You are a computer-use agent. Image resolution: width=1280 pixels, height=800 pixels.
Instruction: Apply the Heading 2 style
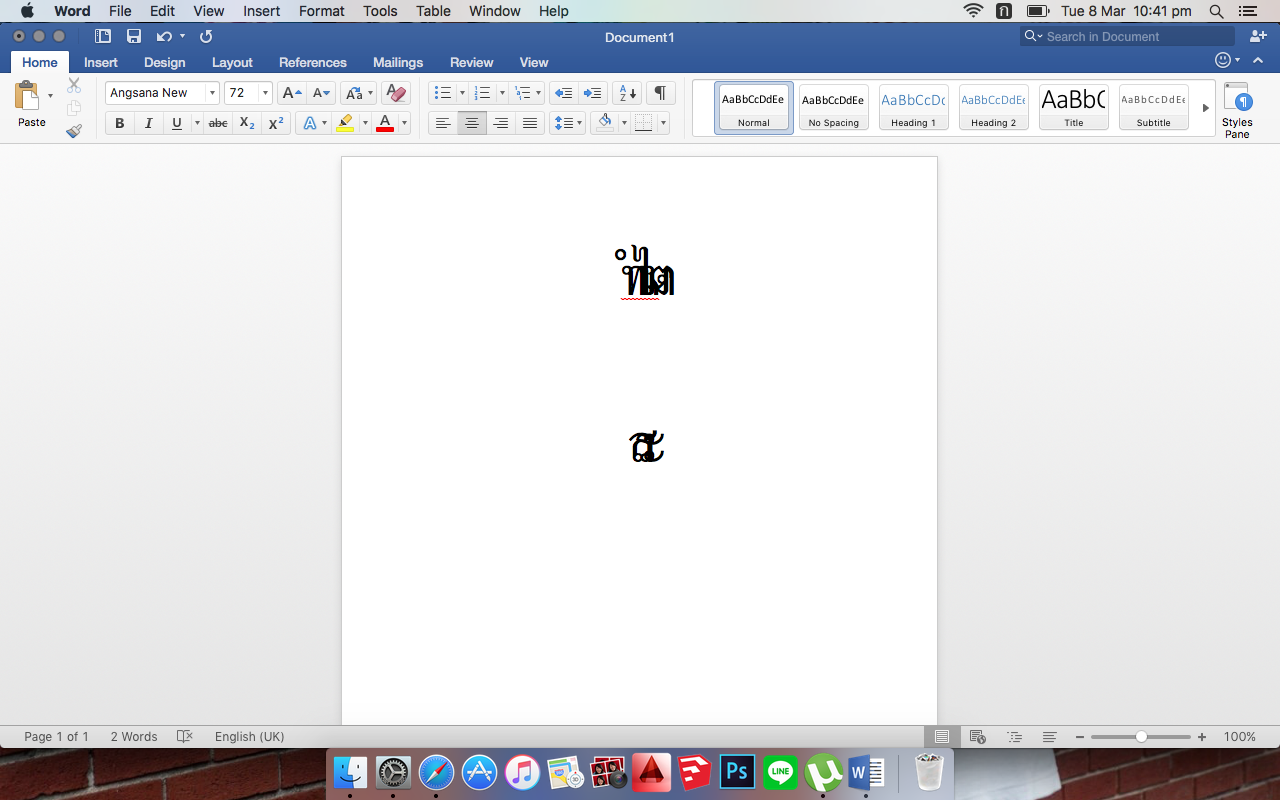point(994,107)
